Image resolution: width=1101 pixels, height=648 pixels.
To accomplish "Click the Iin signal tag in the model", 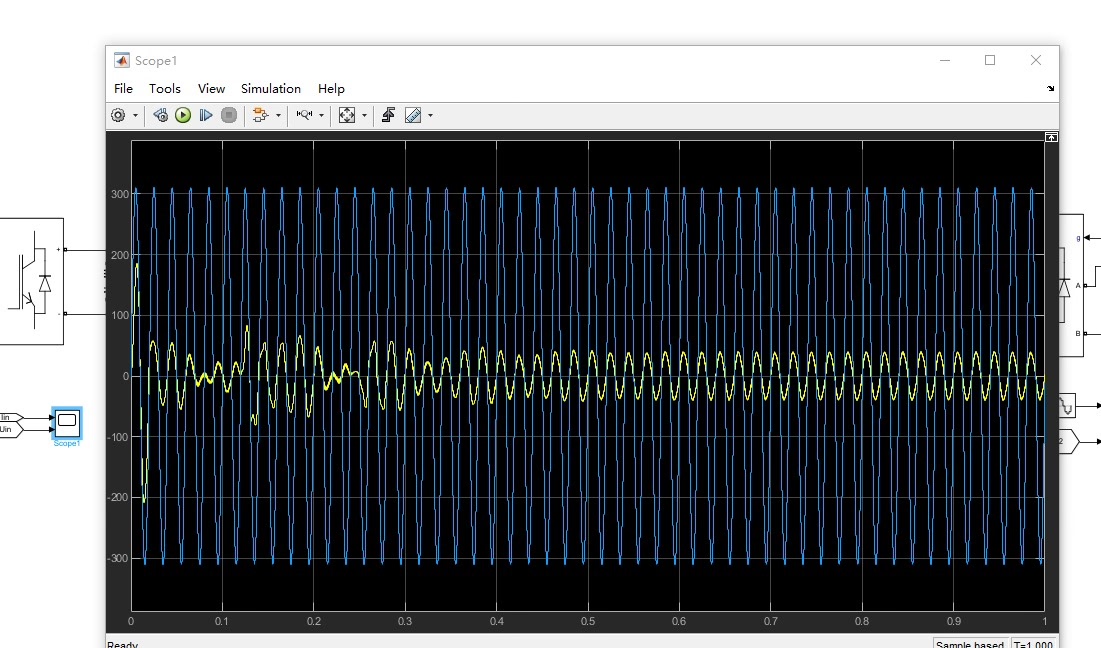I will click(11, 418).
